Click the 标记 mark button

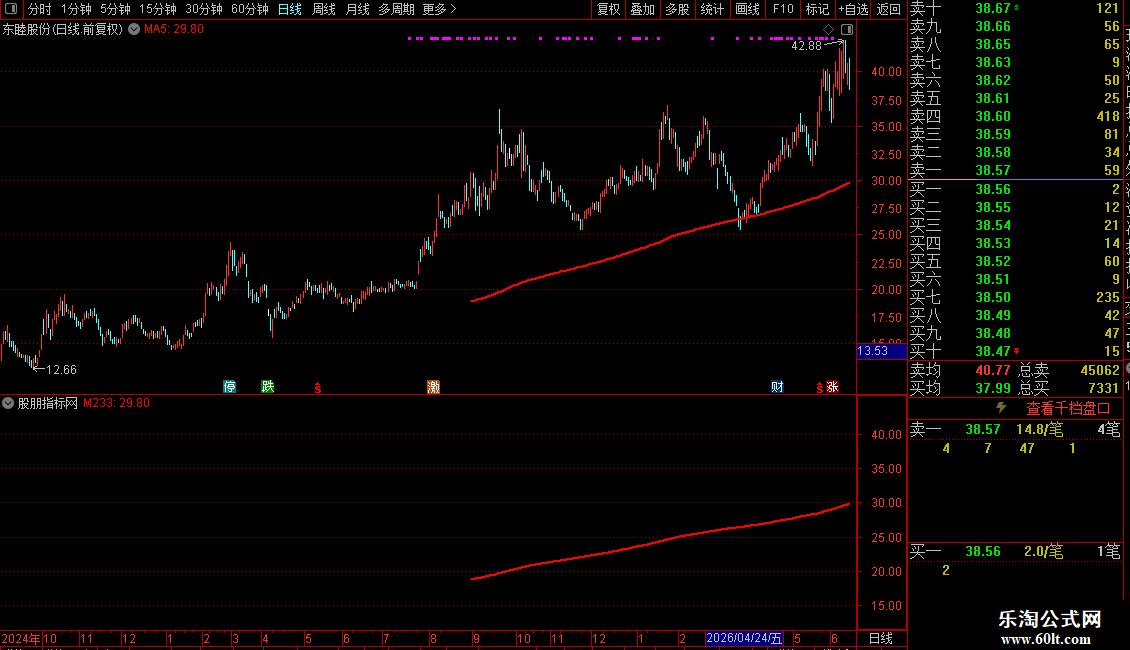817,9
